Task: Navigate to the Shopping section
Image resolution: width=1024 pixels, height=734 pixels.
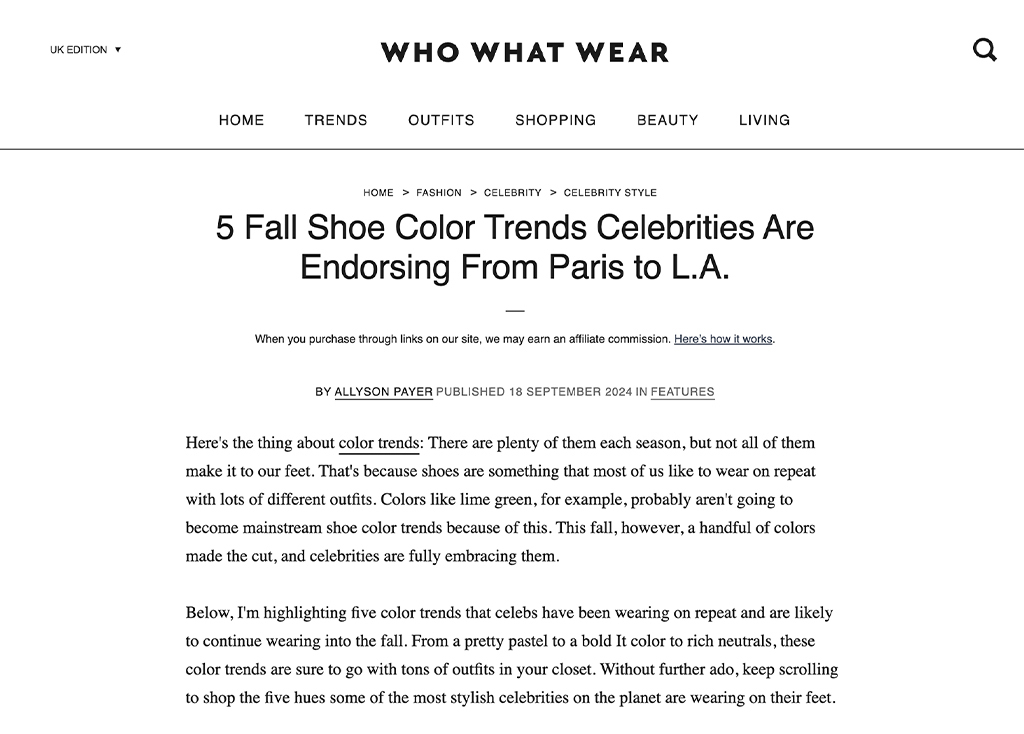Action: (555, 120)
